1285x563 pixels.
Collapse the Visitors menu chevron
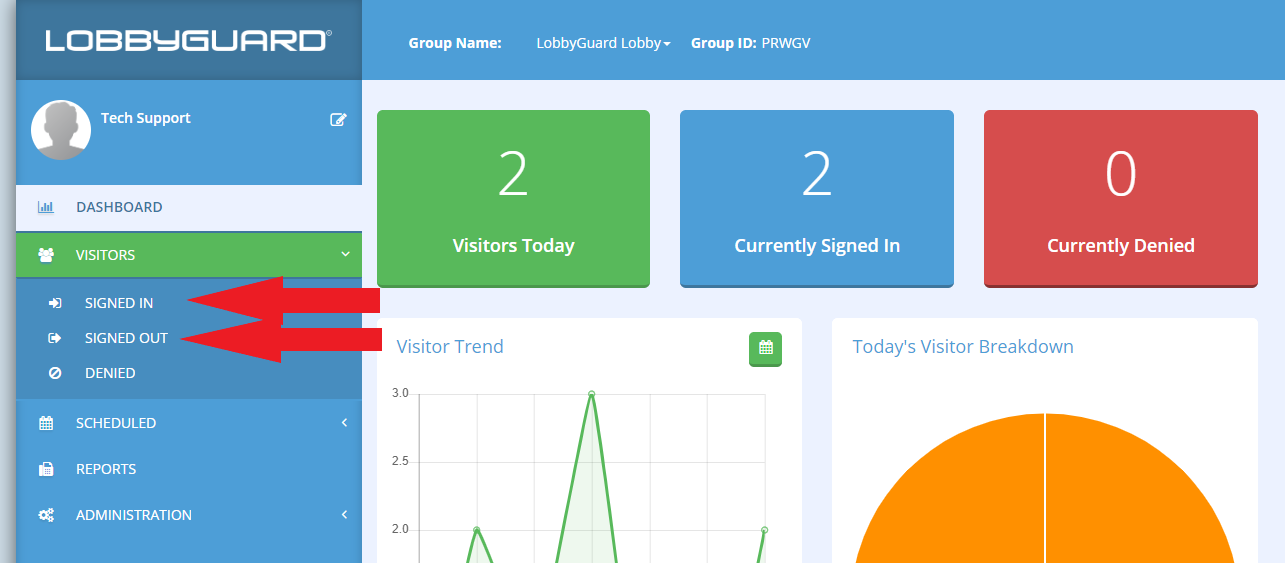(x=344, y=255)
